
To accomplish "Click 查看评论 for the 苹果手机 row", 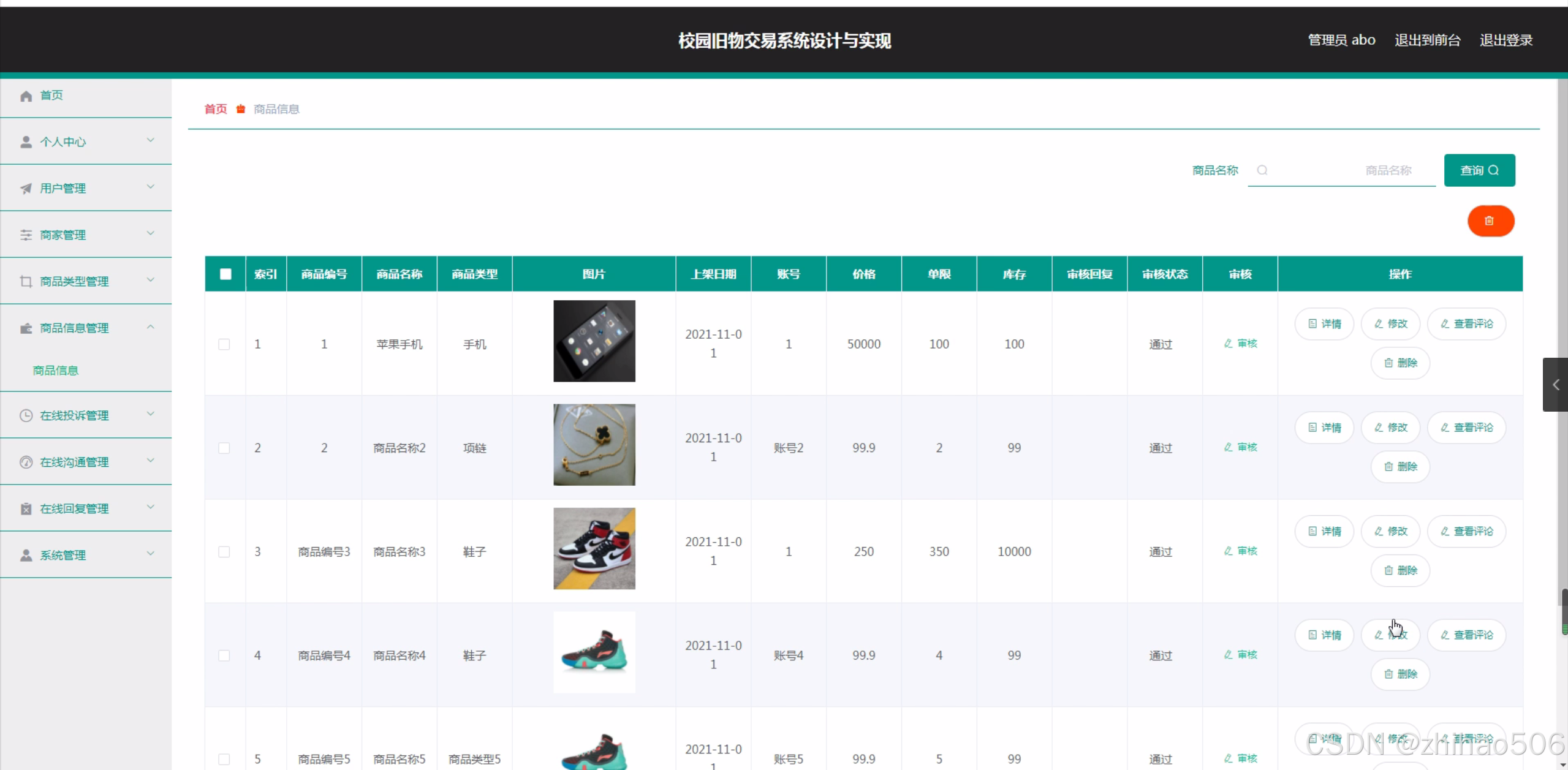I will coord(1466,324).
